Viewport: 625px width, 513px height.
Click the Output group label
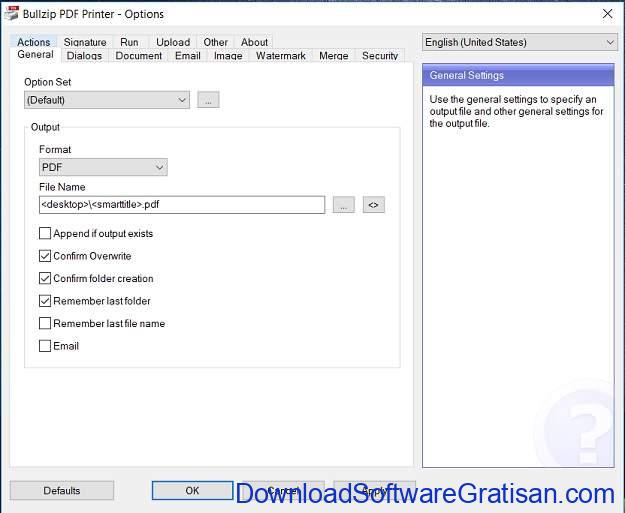(x=45, y=127)
